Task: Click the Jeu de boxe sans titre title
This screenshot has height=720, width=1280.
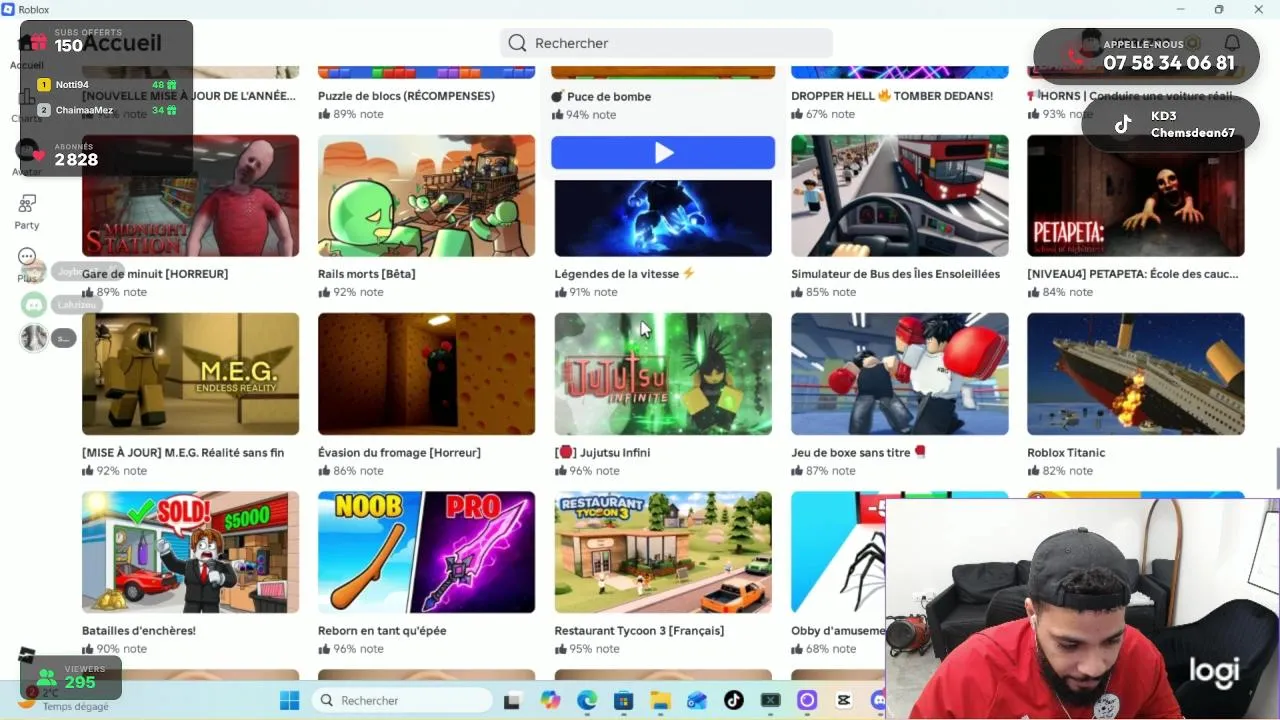Action: 859,452
